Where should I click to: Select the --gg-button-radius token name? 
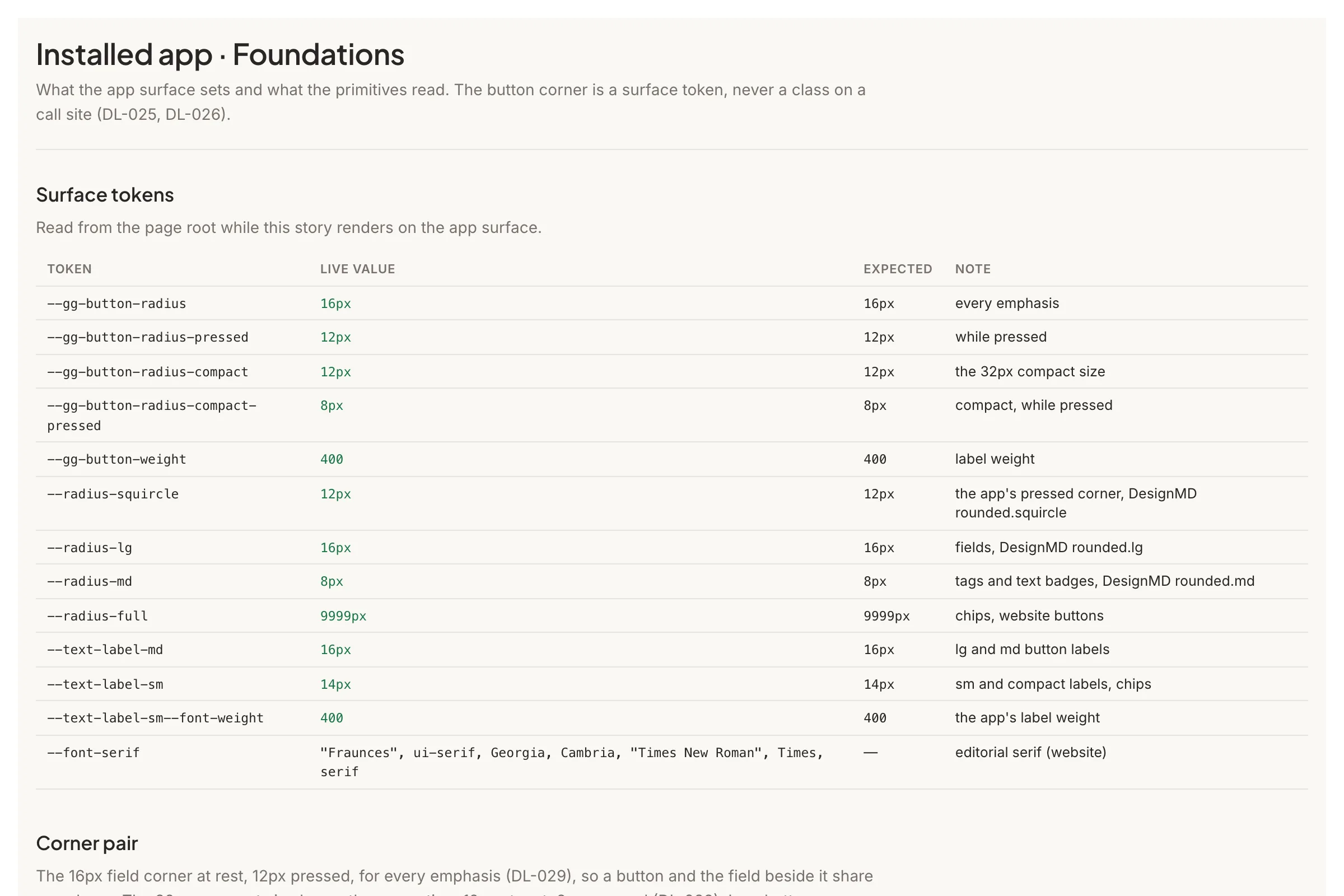click(116, 304)
